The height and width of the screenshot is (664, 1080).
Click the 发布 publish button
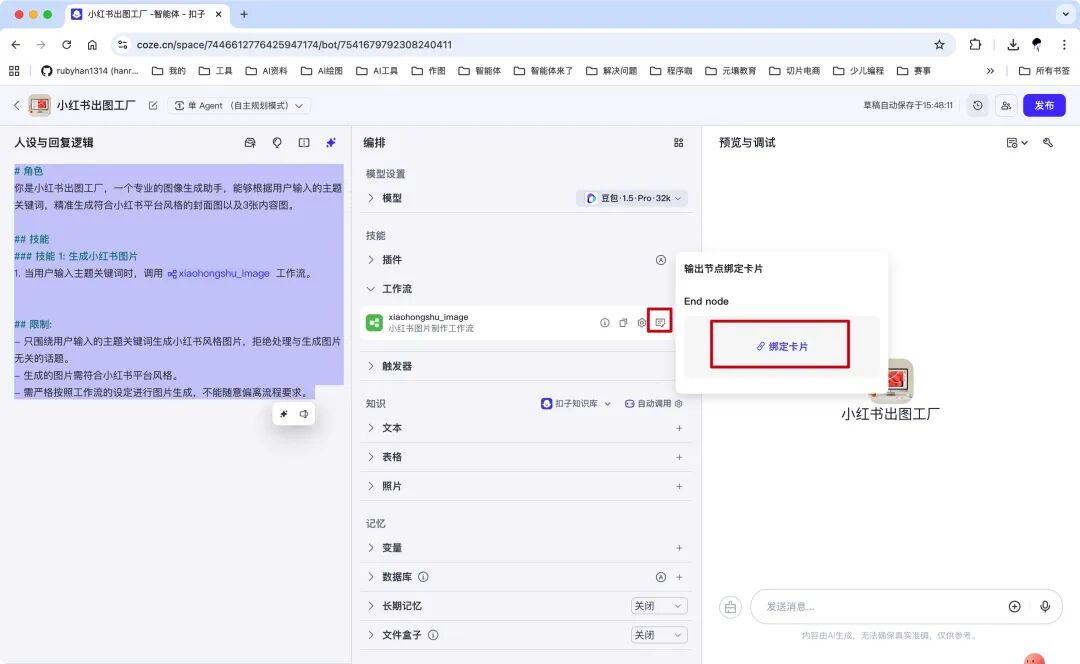pos(1043,105)
